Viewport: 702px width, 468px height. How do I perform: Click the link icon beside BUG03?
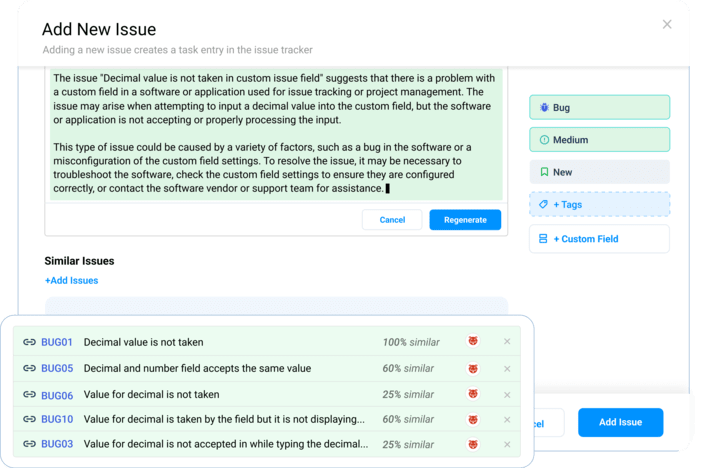point(30,444)
